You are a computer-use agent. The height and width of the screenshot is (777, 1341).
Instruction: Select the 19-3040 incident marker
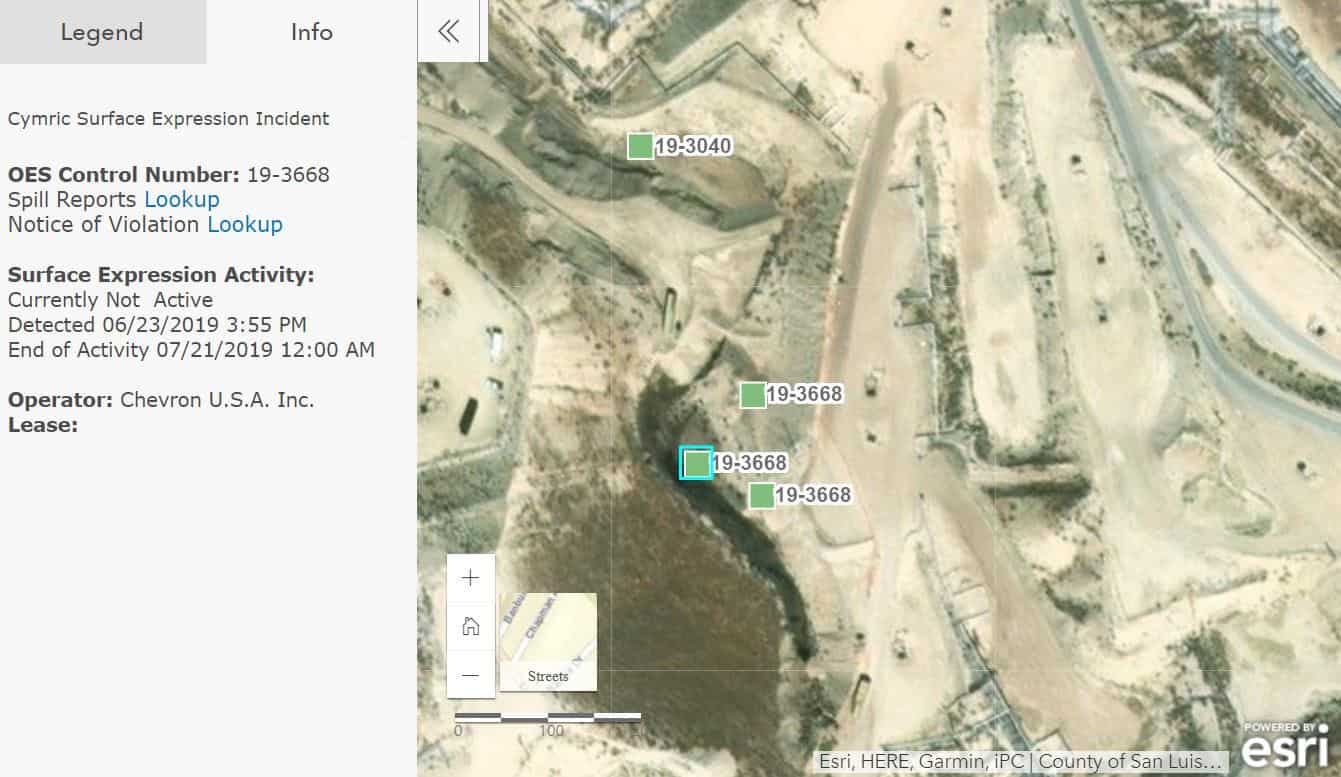click(x=641, y=145)
